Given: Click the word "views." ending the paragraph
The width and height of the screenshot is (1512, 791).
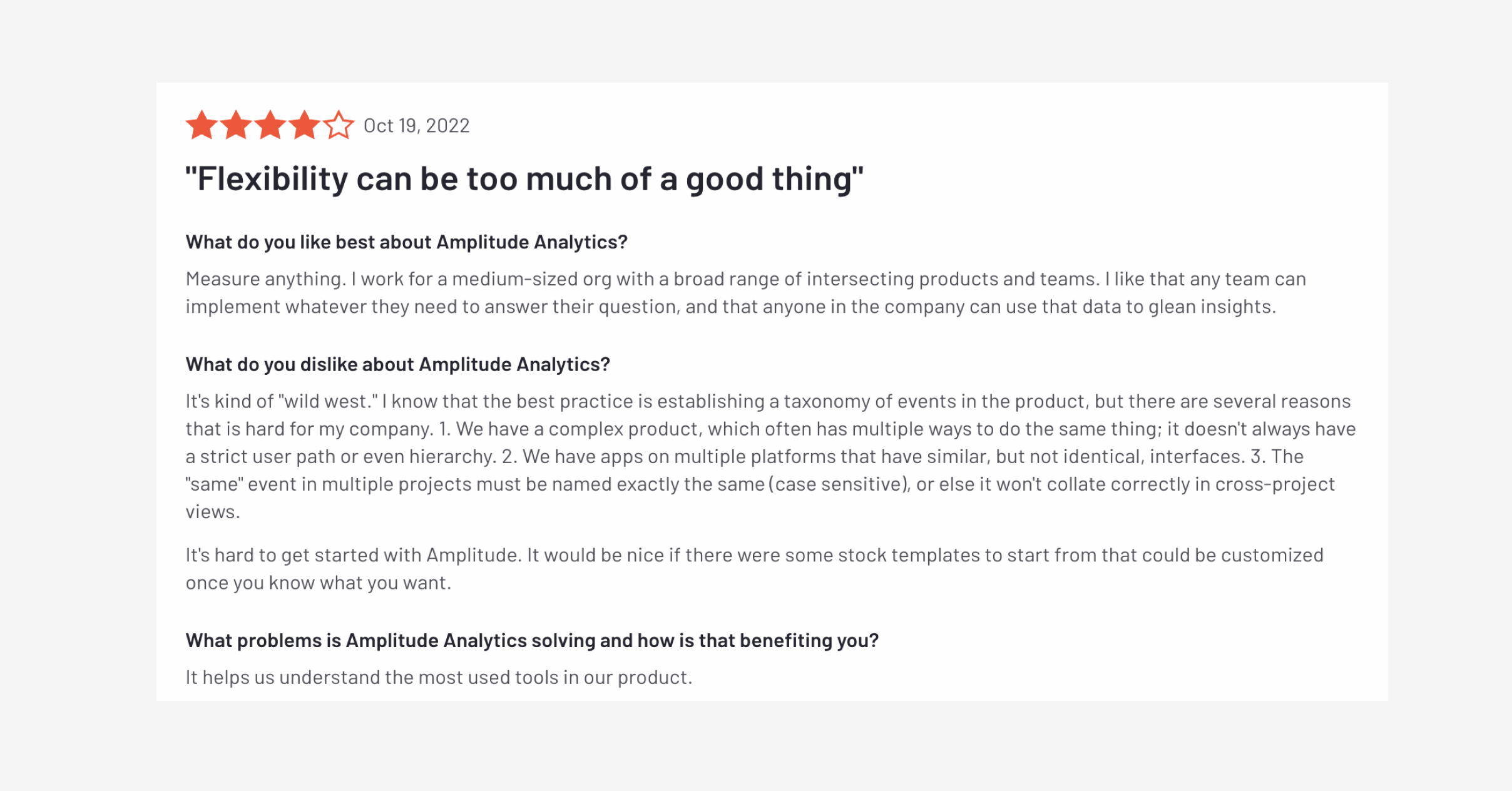Looking at the screenshot, I should (x=213, y=512).
